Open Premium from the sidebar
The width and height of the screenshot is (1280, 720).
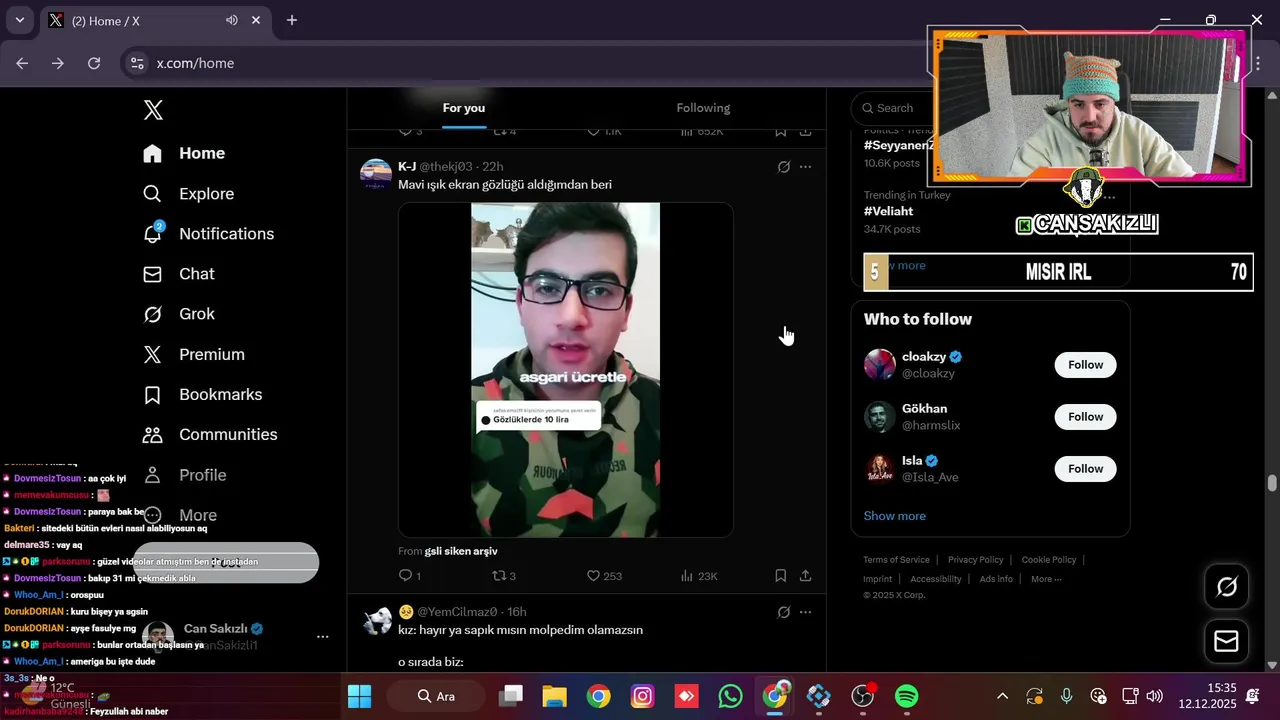click(193, 354)
